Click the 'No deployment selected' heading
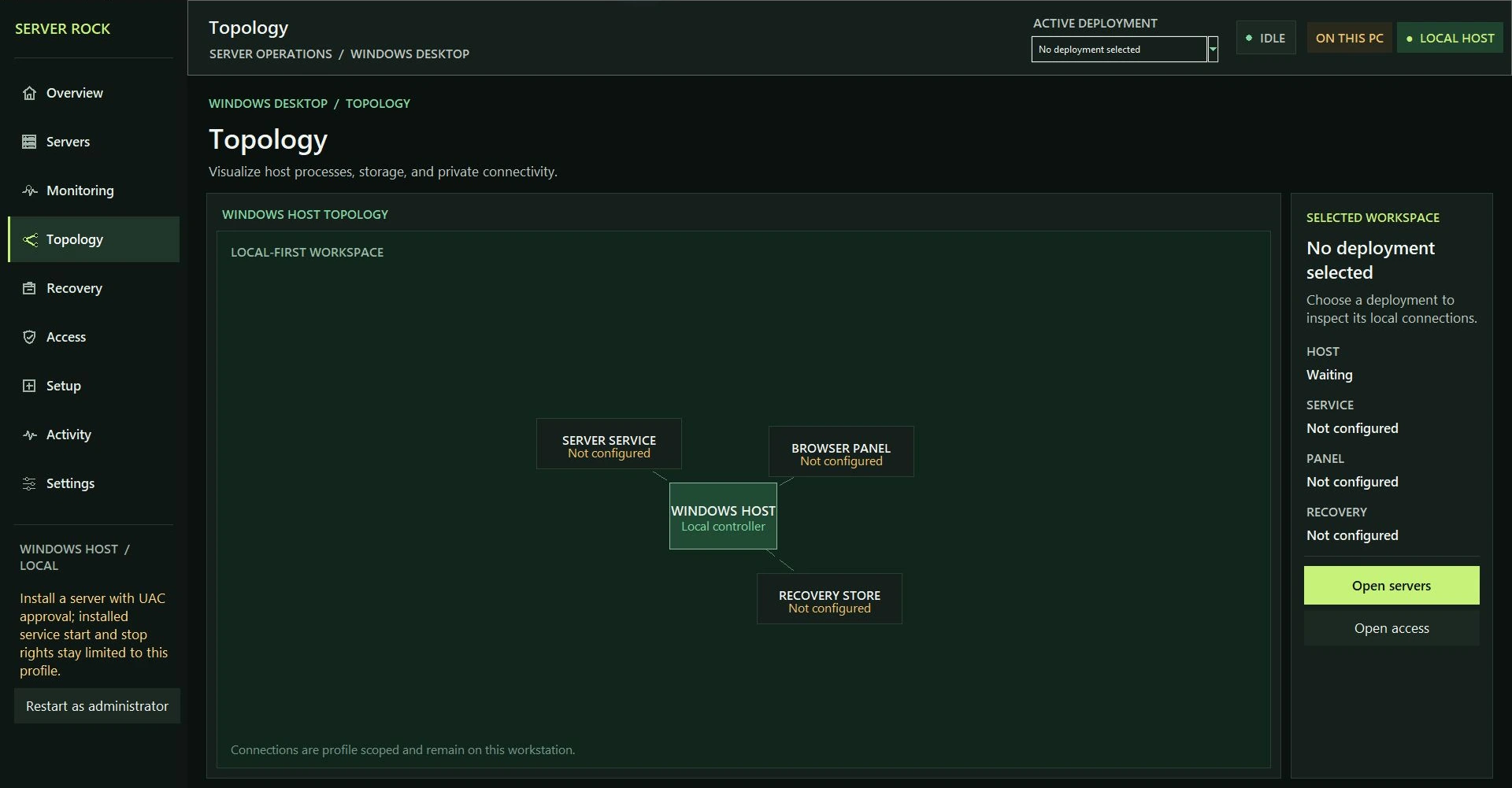Screen dimensions: 1512x788 [x=1370, y=260]
